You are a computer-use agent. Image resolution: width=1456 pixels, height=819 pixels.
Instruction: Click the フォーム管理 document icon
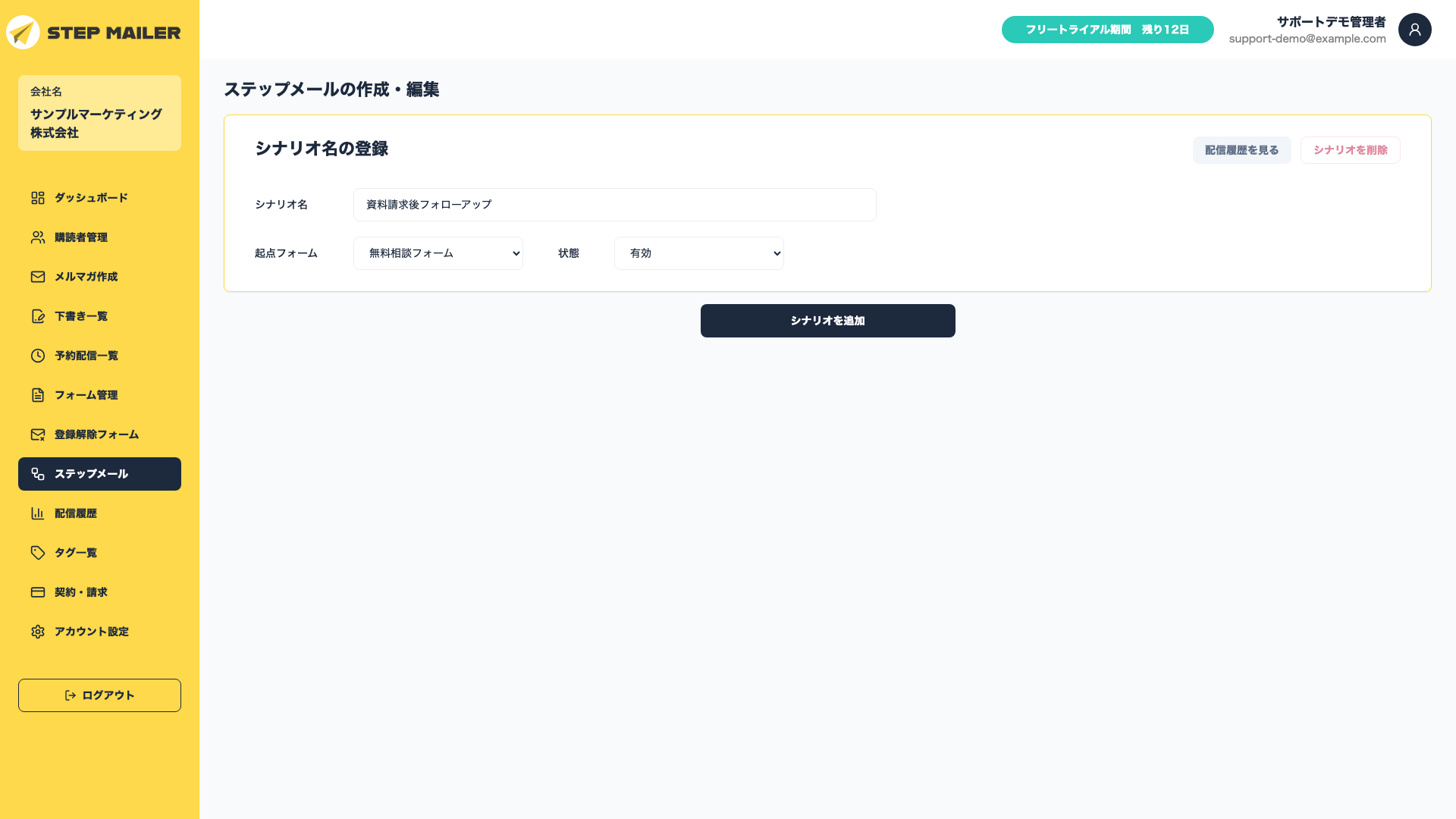tap(38, 395)
